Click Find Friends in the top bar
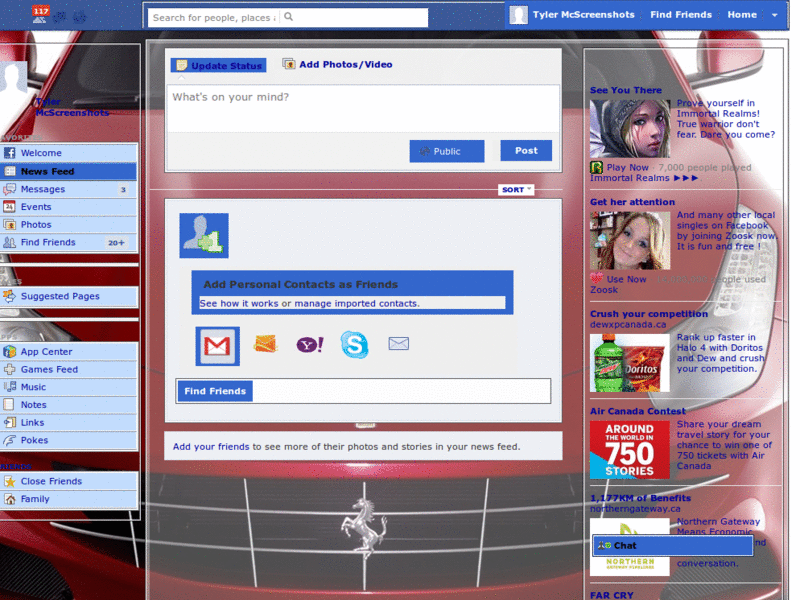 (681, 15)
